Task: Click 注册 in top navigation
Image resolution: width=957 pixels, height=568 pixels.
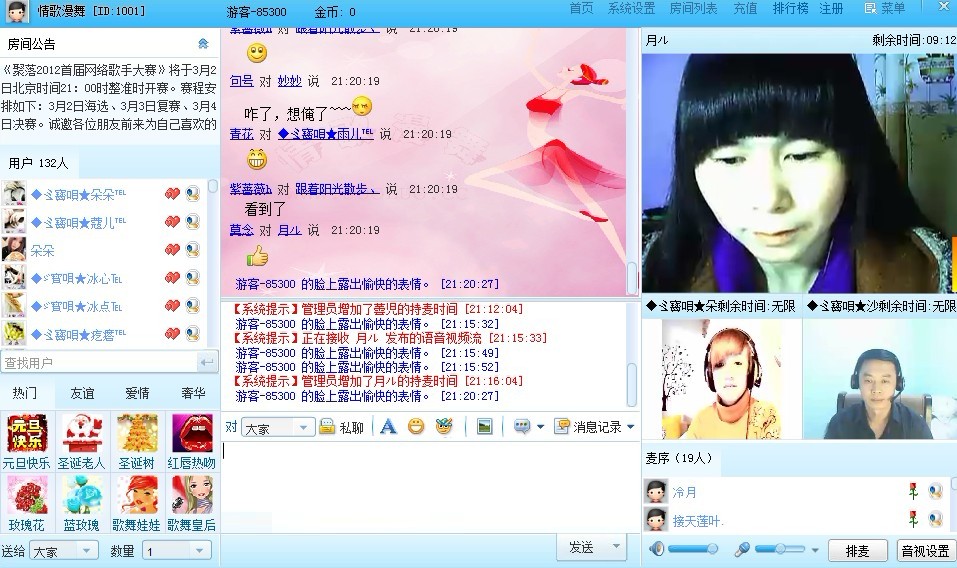Action: click(831, 9)
